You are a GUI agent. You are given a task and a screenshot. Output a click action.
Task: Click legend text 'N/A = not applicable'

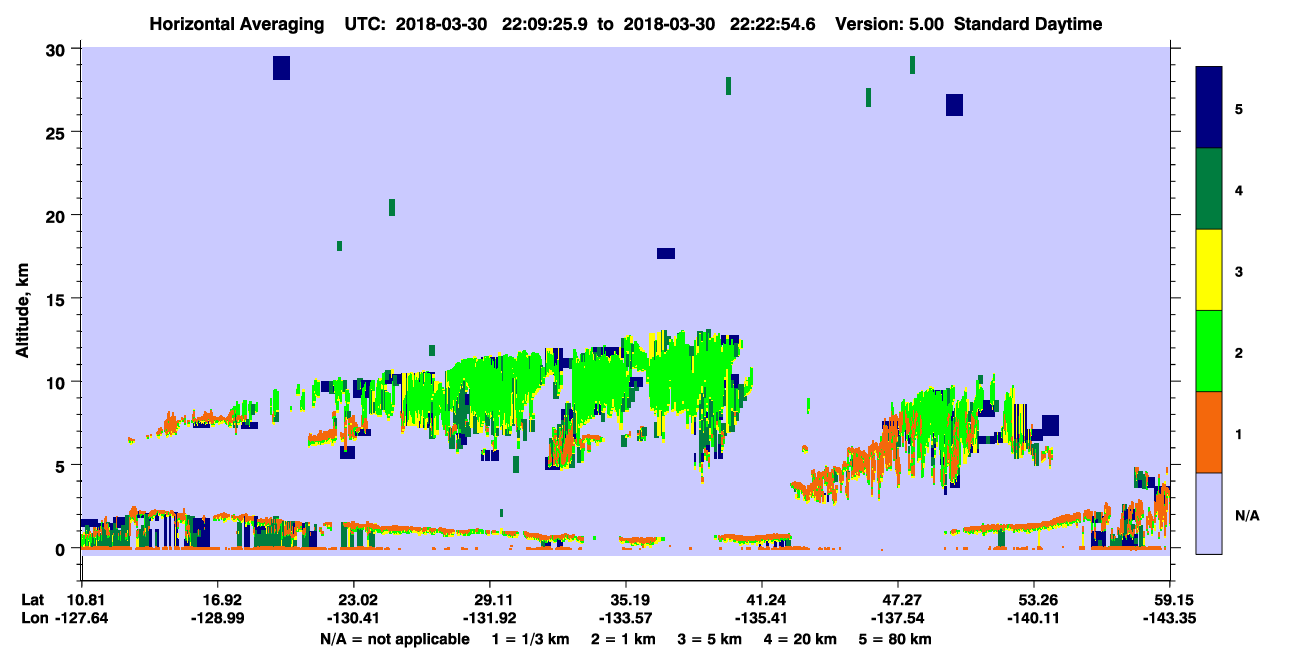pos(394,639)
